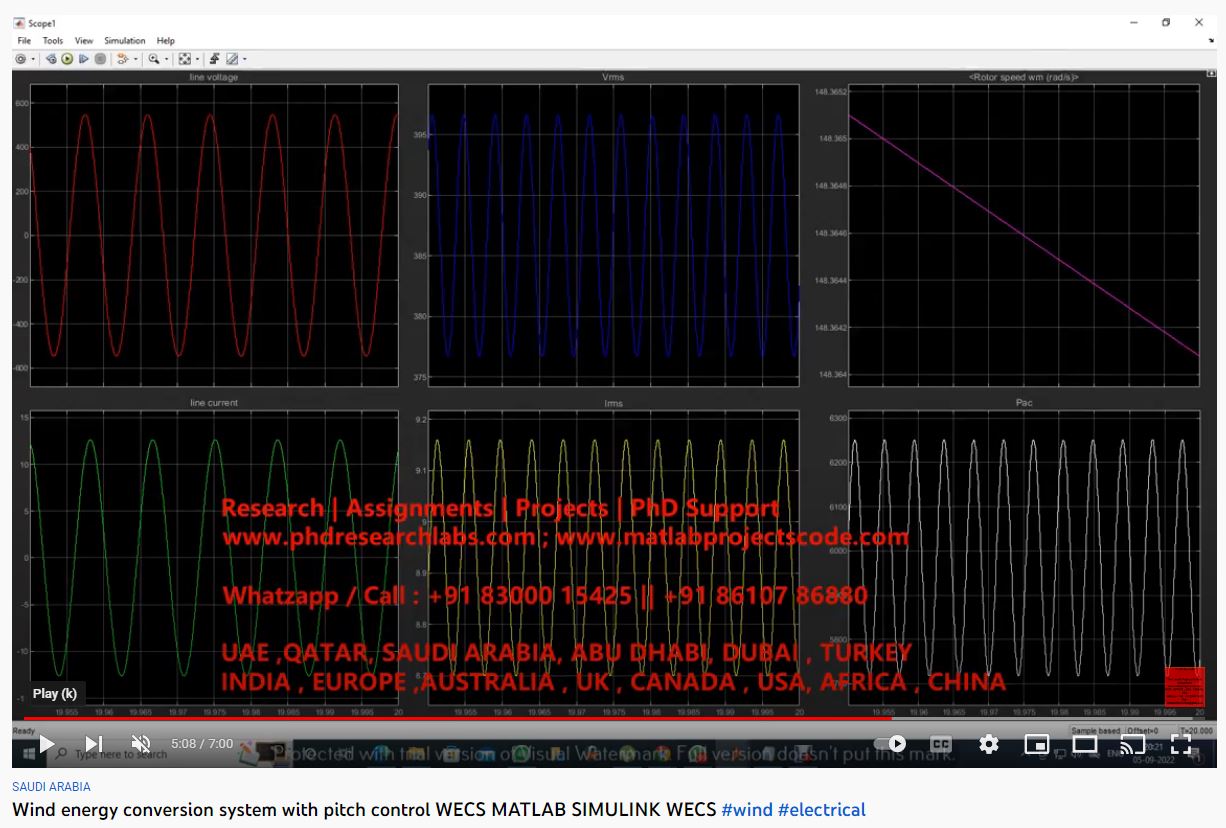This screenshot has width=1226, height=828.
Task: Unmute the video volume
Action: (x=141, y=744)
